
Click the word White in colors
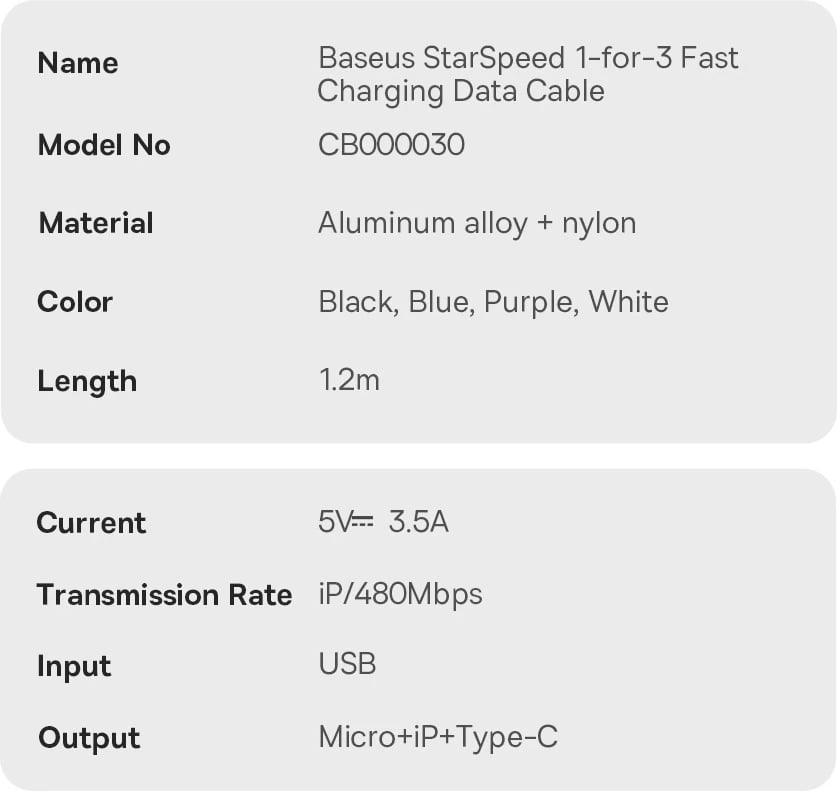[x=628, y=302]
